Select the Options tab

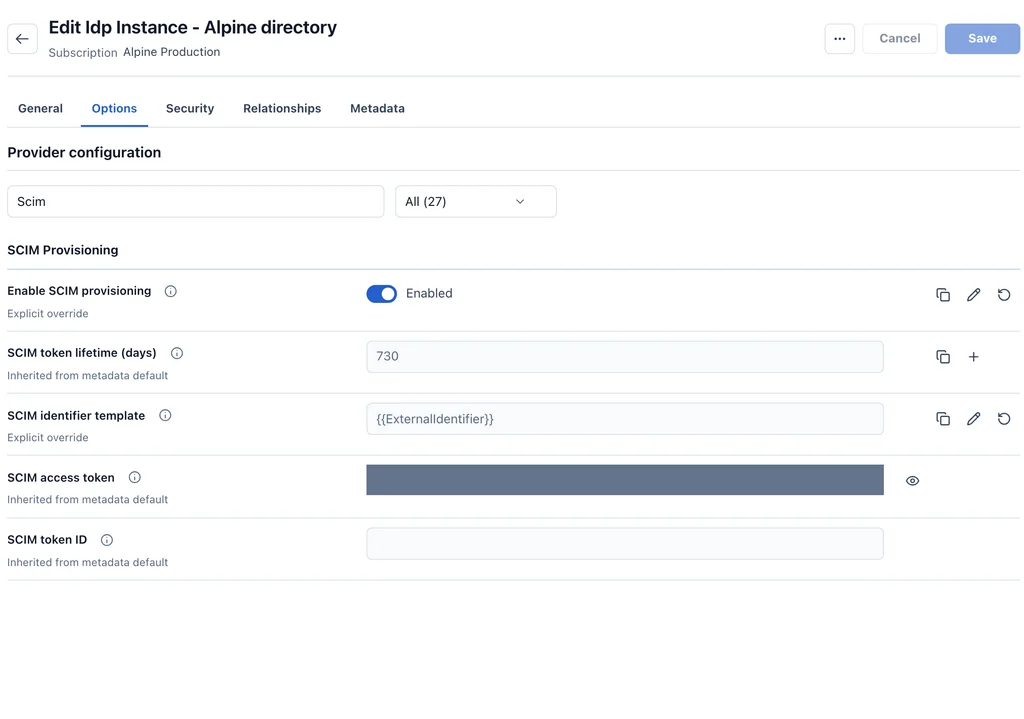(114, 108)
